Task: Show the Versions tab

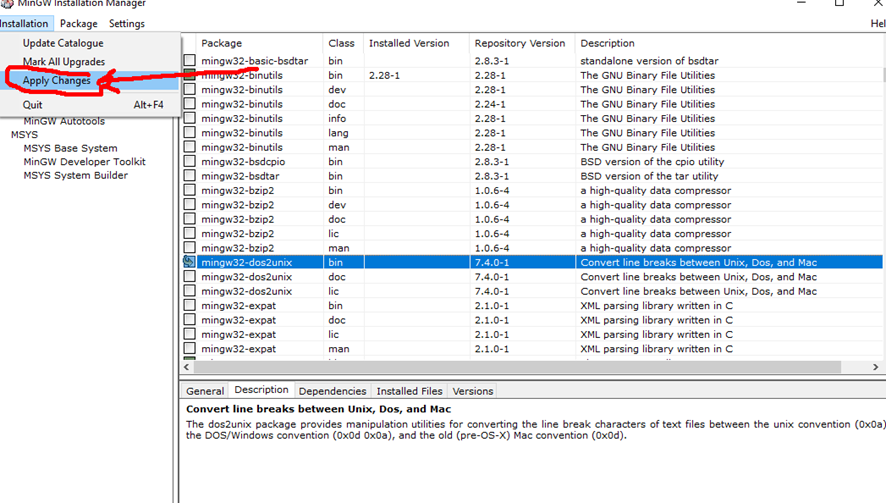Action: click(x=473, y=391)
